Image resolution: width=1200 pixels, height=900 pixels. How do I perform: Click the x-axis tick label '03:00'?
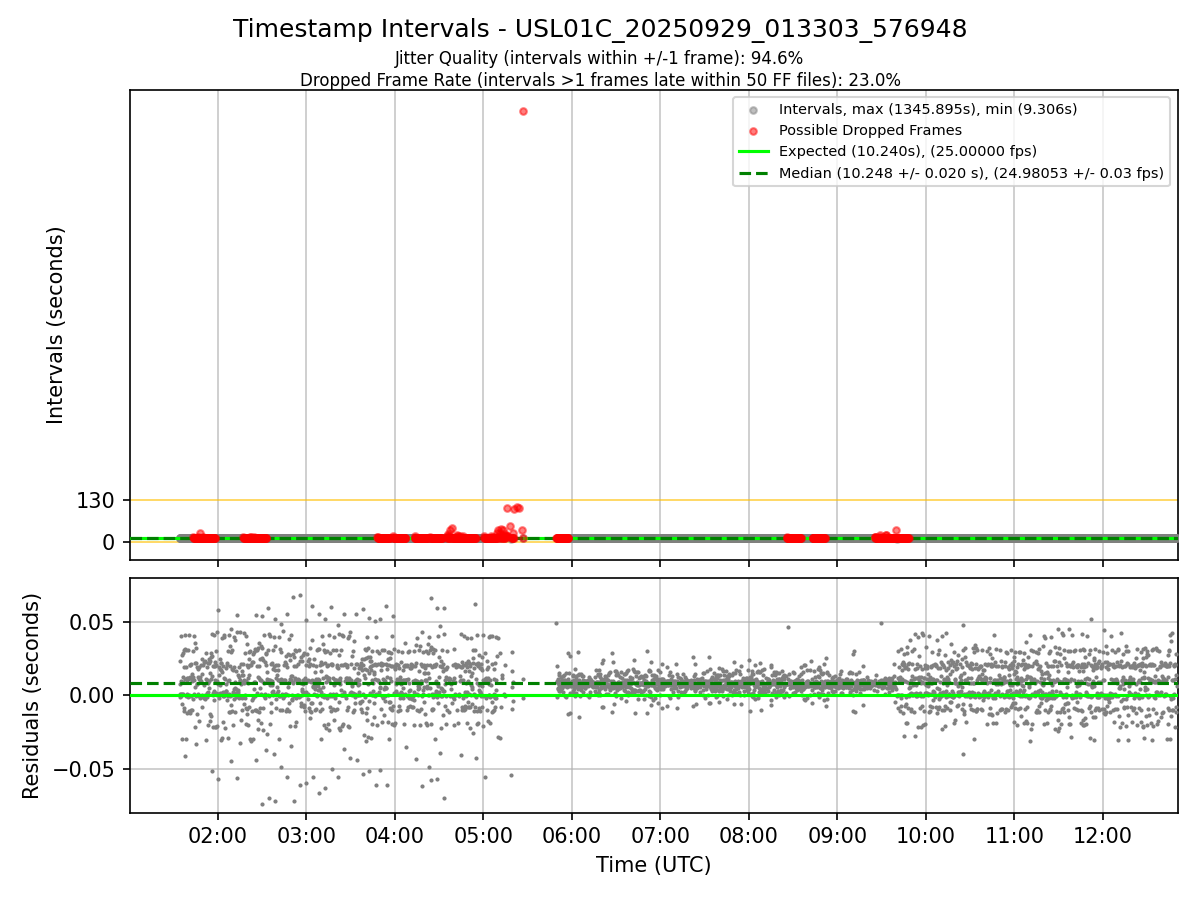coord(306,835)
